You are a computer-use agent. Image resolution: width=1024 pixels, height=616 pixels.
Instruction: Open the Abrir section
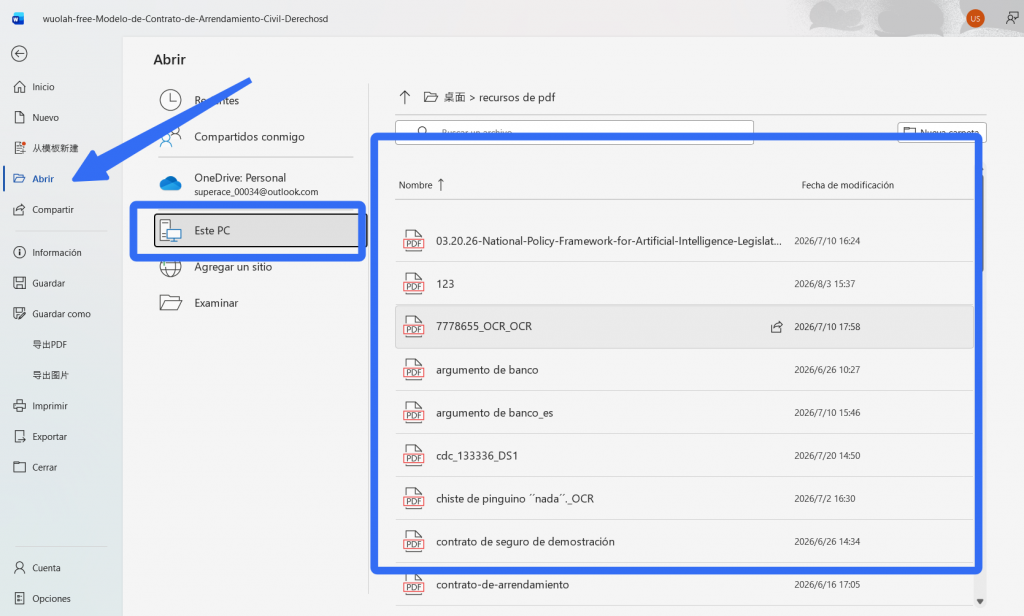click(x=43, y=179)
